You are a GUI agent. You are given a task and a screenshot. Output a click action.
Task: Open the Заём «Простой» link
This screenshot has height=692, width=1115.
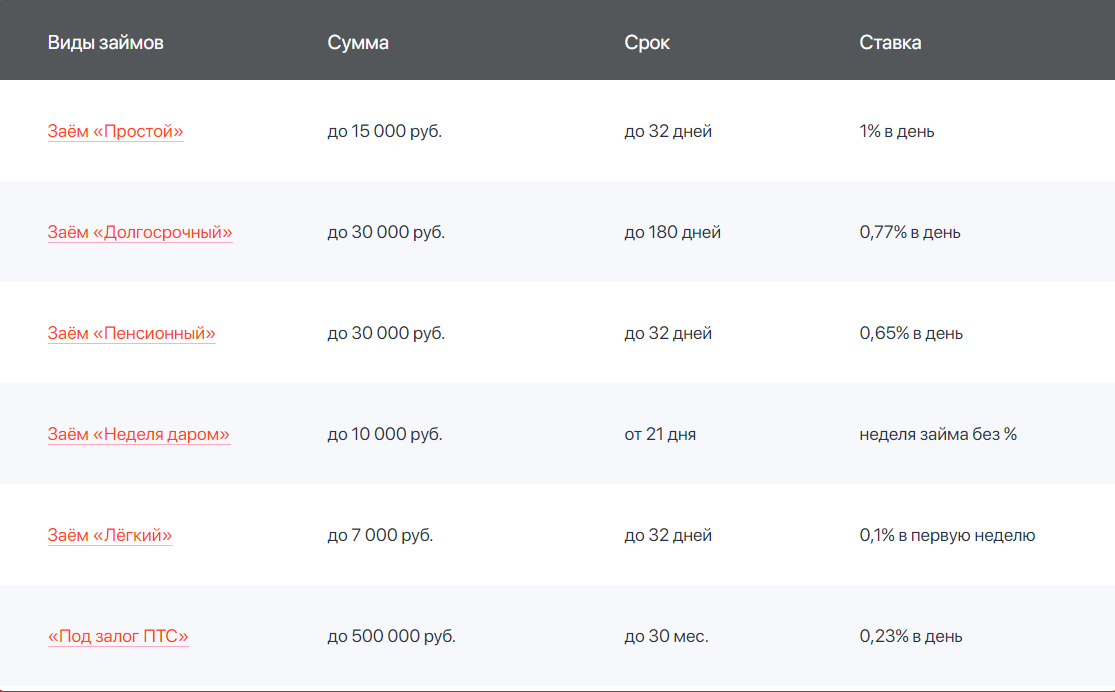pos(115,131)
